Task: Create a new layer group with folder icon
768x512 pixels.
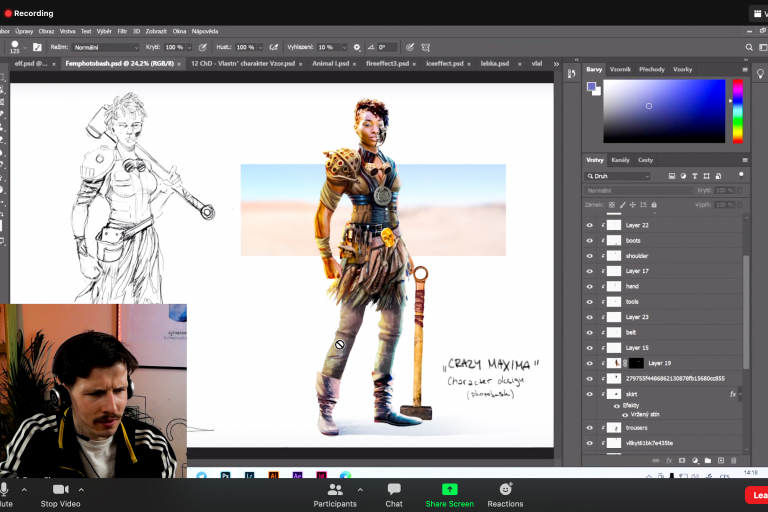Action: coord(708,460)
